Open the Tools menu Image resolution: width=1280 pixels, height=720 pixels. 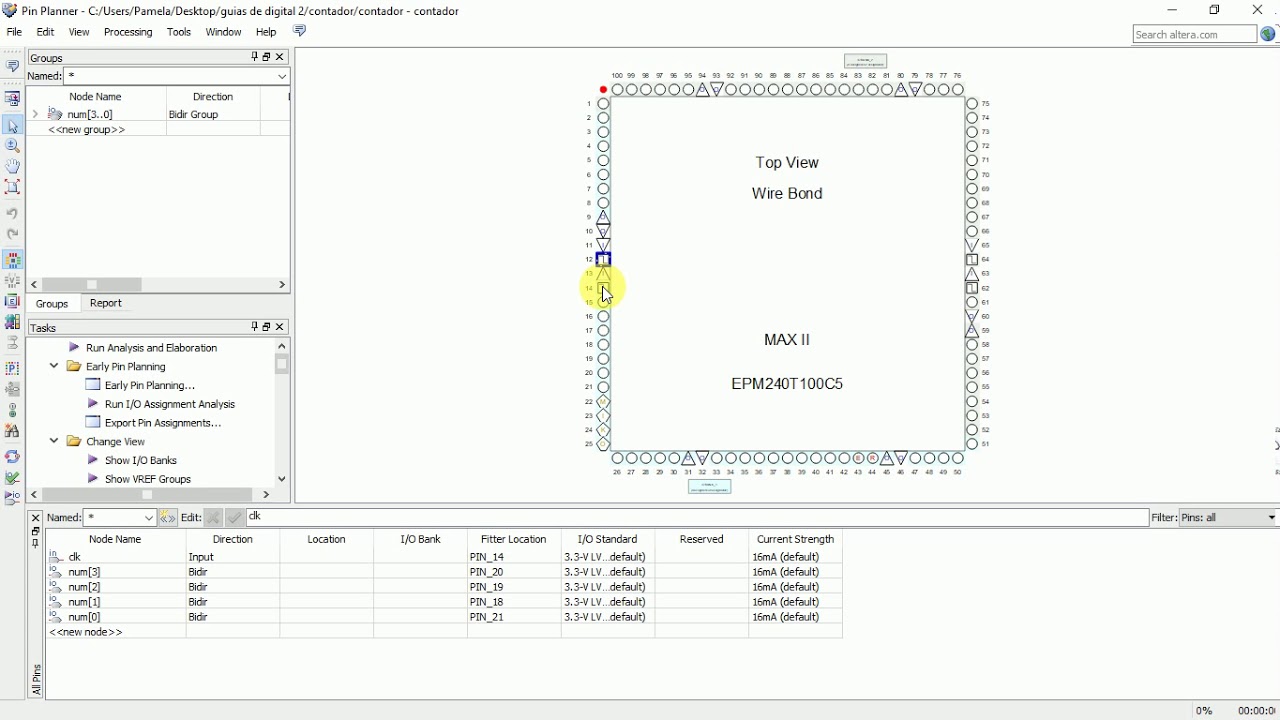[179, 32]
